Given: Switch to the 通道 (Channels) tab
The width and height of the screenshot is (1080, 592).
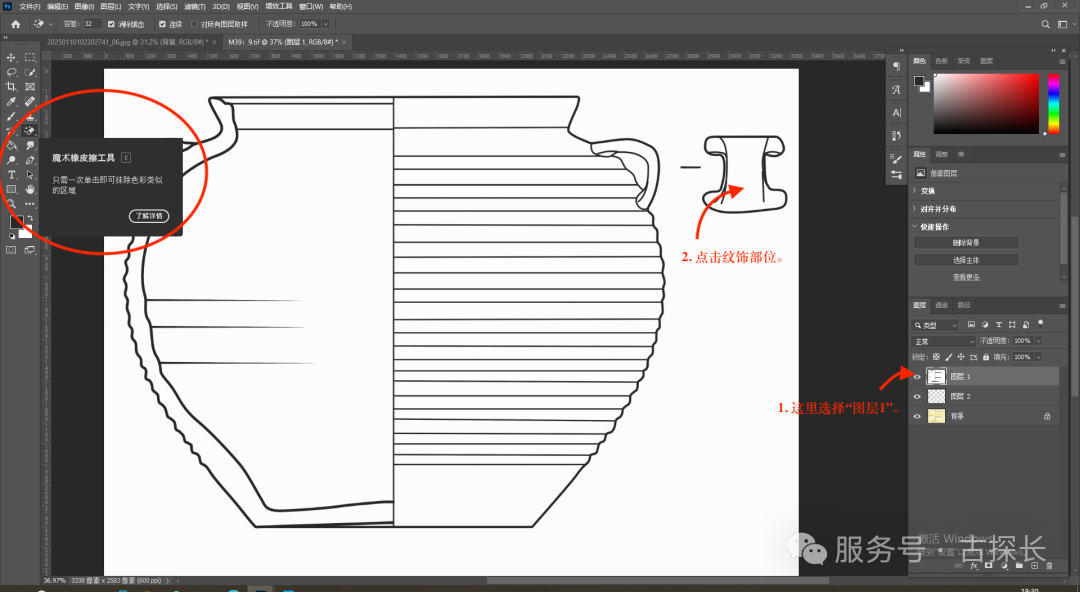Looking at the screenshot, I should click(942, 305).
